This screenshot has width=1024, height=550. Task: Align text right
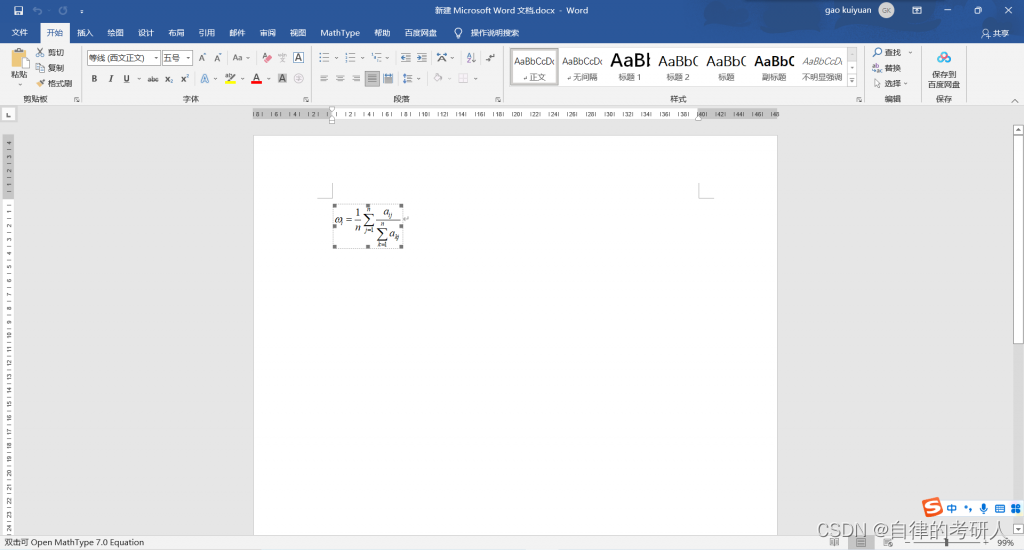pos(356,78)
